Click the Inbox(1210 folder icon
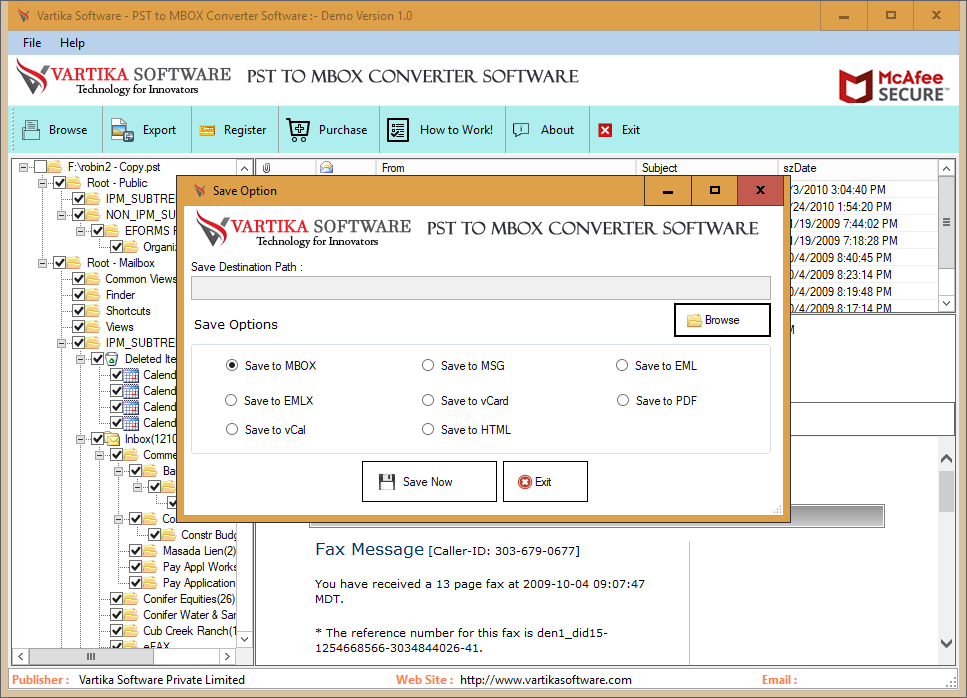Image resolution: width=967 pixels, height=698 pixels. (113, 439)
